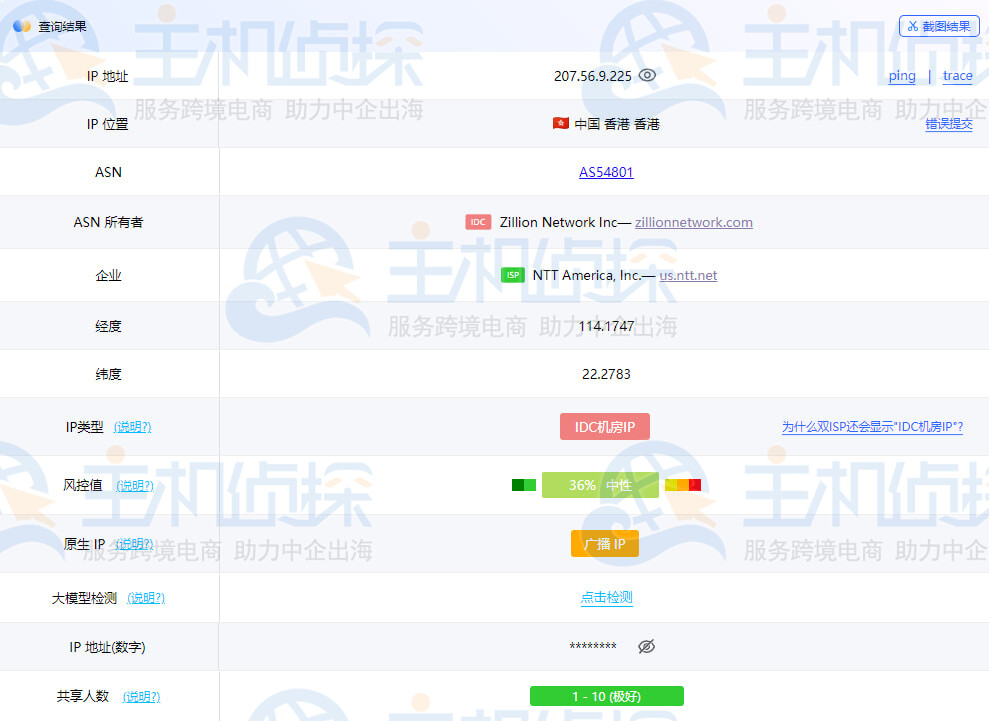Click the query result logo icon

tap(22, 26)
